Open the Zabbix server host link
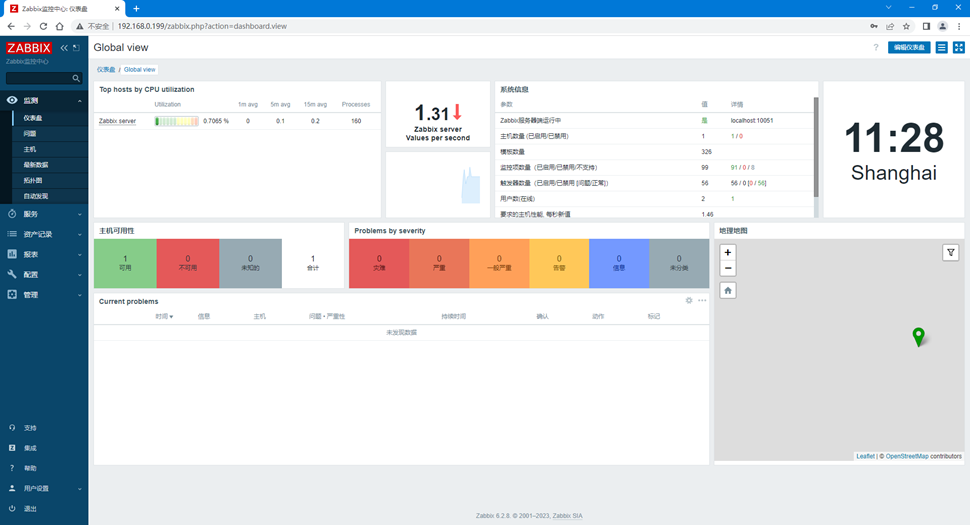970x525 pixels. pos(118,121)
